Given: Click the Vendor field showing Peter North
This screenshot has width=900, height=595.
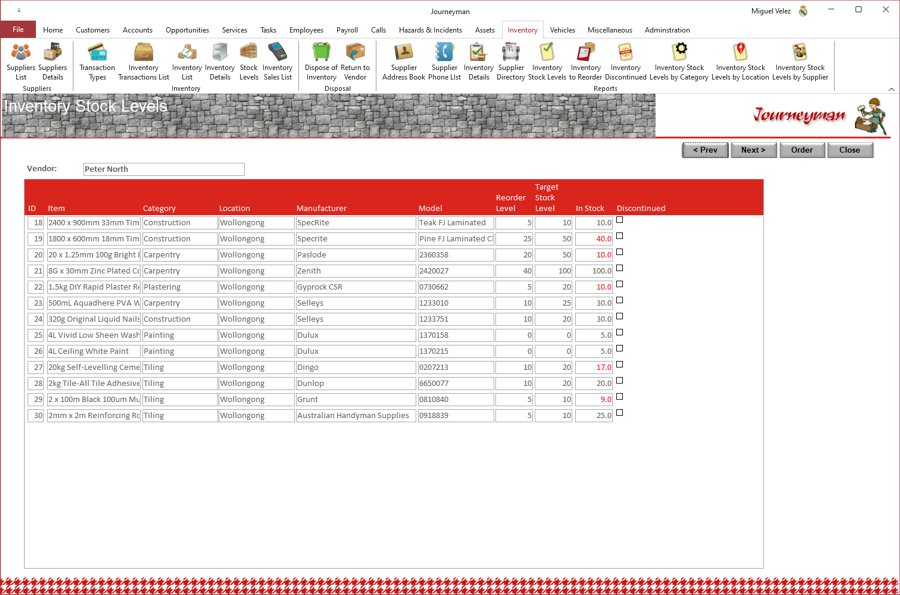Looking at the screenshot, I should (x=164, y=169).
